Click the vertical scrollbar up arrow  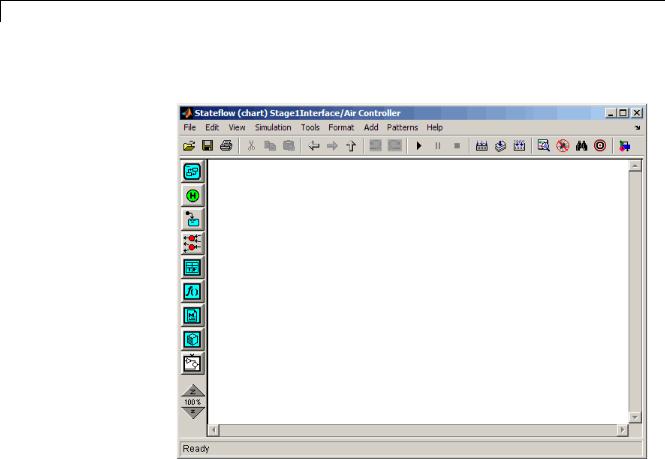point(635,166)
